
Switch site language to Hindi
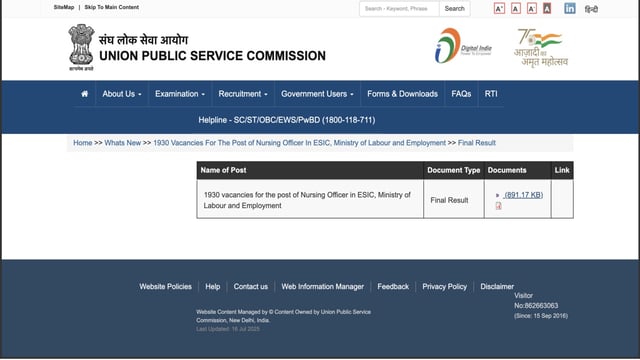591,9
